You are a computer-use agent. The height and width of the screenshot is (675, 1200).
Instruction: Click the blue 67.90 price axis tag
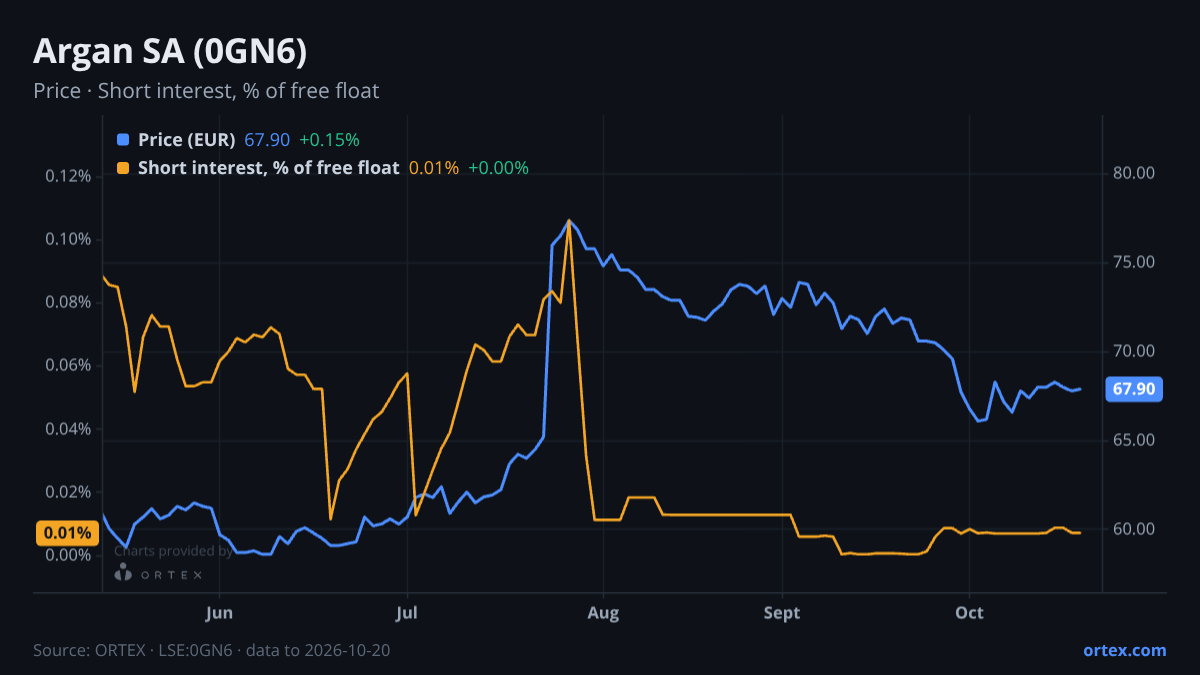pos(1134,389)
